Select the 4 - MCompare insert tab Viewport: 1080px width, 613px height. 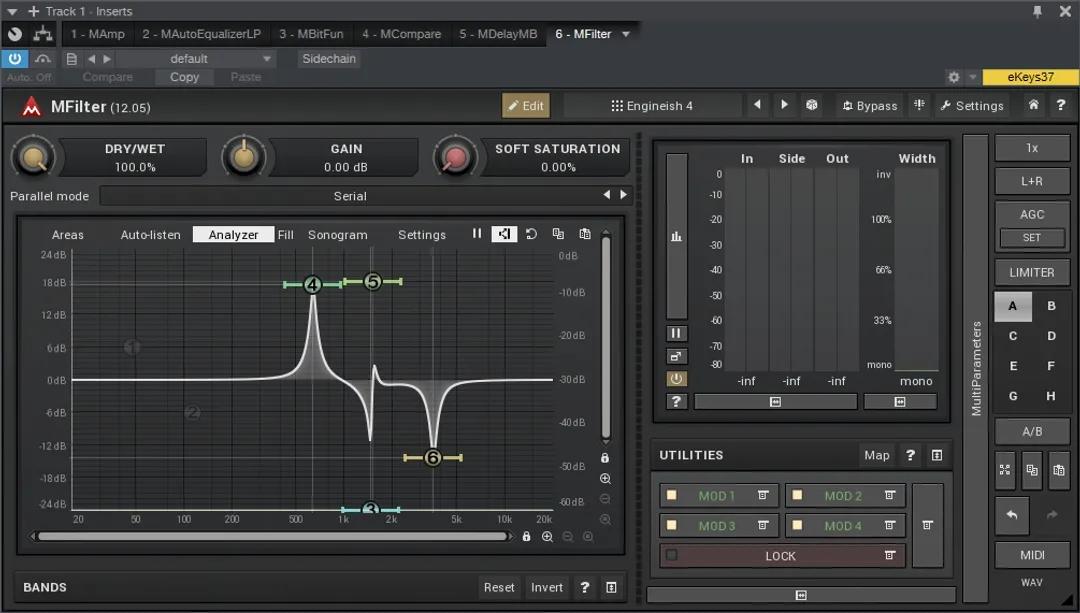(x=401, y=33)
